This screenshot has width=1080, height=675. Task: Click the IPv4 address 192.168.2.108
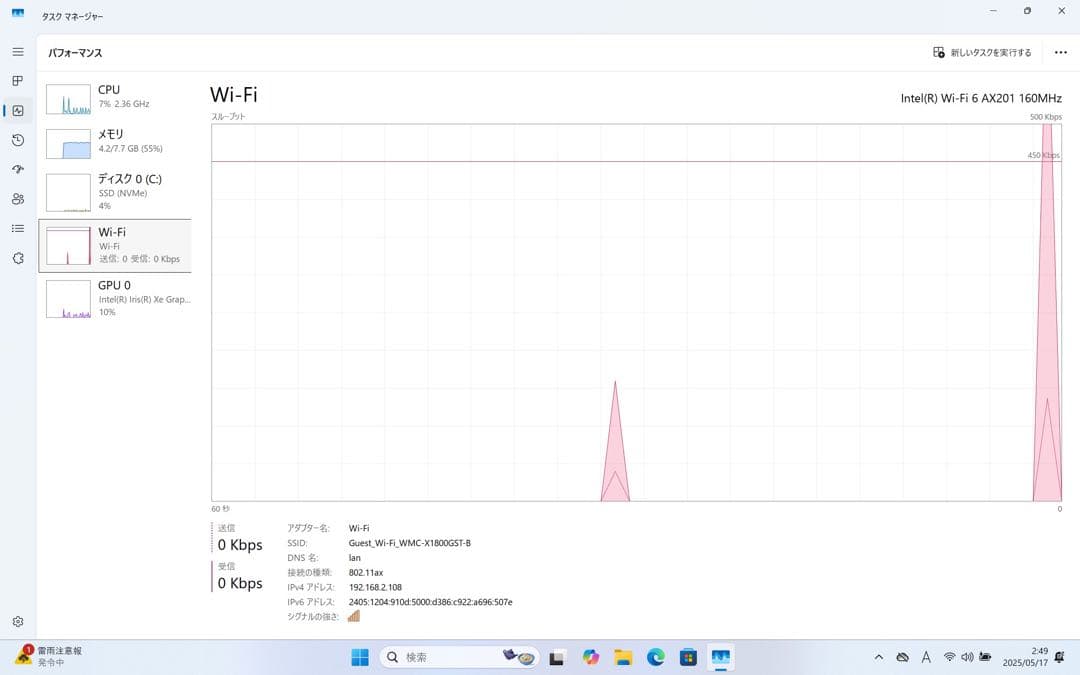click(375, 588)
